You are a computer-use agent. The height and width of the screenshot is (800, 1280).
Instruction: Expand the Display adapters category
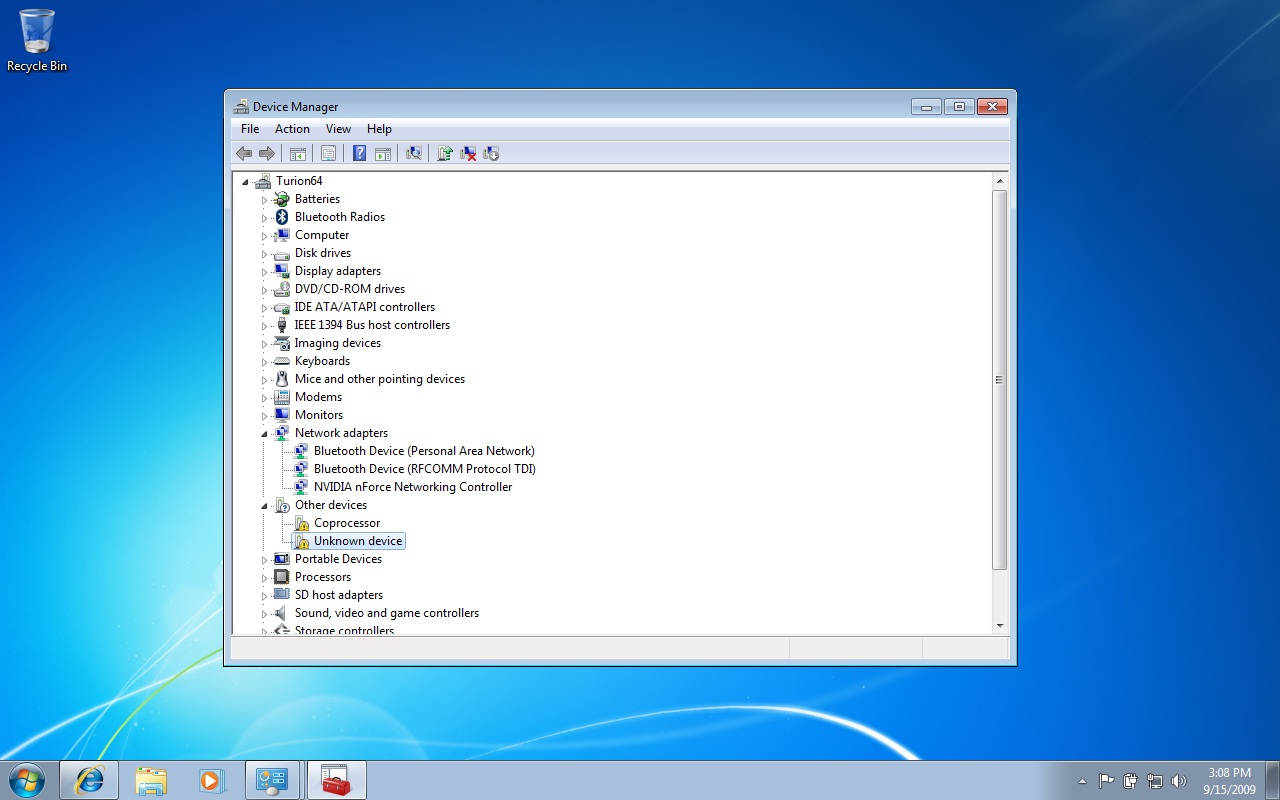point(265,272)
